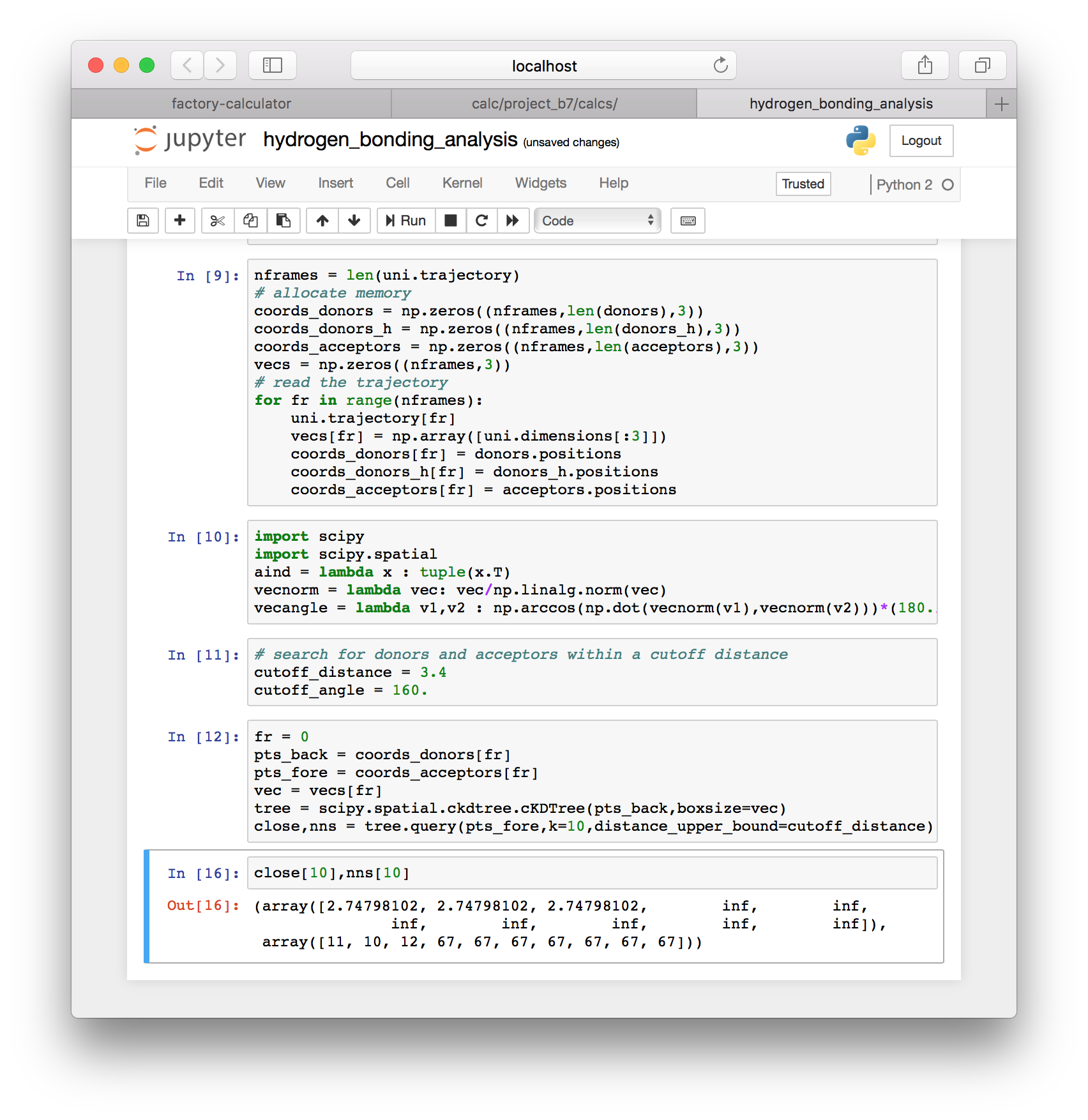Click the localhost address bar
The width and height of the screenshot is (1088, 1120).
click(543, 65)
